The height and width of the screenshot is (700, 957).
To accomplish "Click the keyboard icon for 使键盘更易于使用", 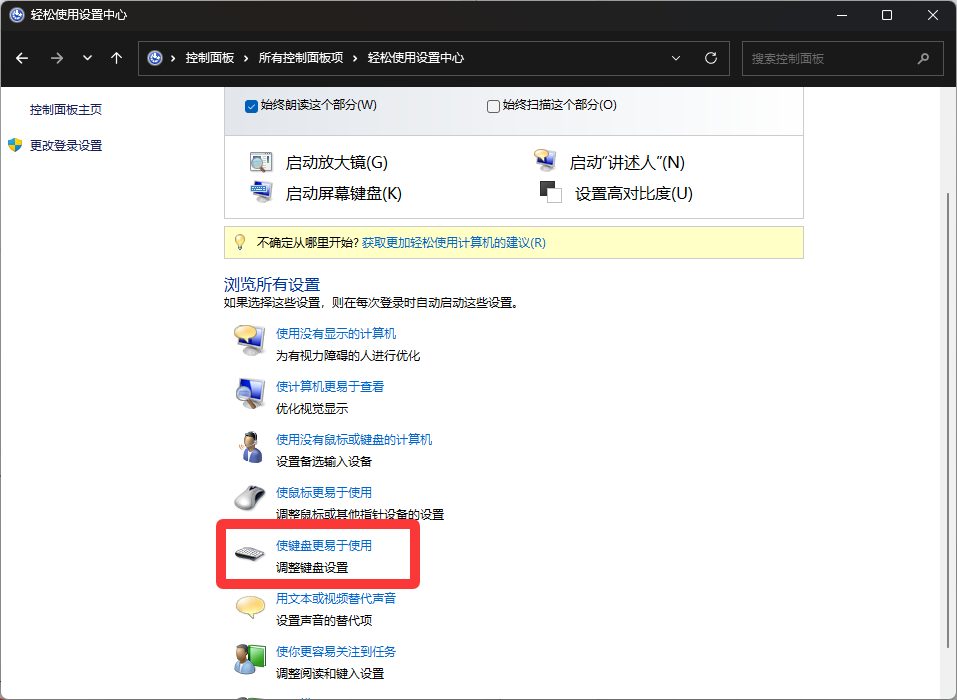I will (x=248, y=553).
